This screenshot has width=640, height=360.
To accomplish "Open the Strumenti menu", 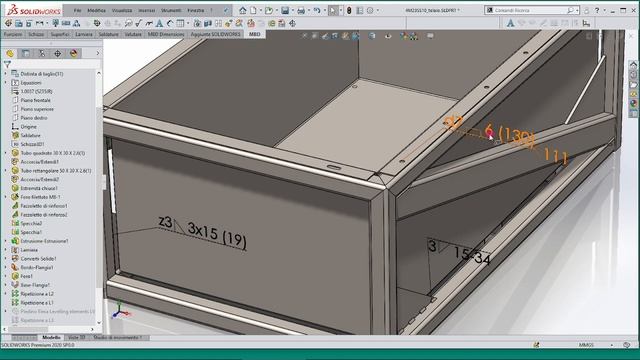I will [x=171, y=10].
